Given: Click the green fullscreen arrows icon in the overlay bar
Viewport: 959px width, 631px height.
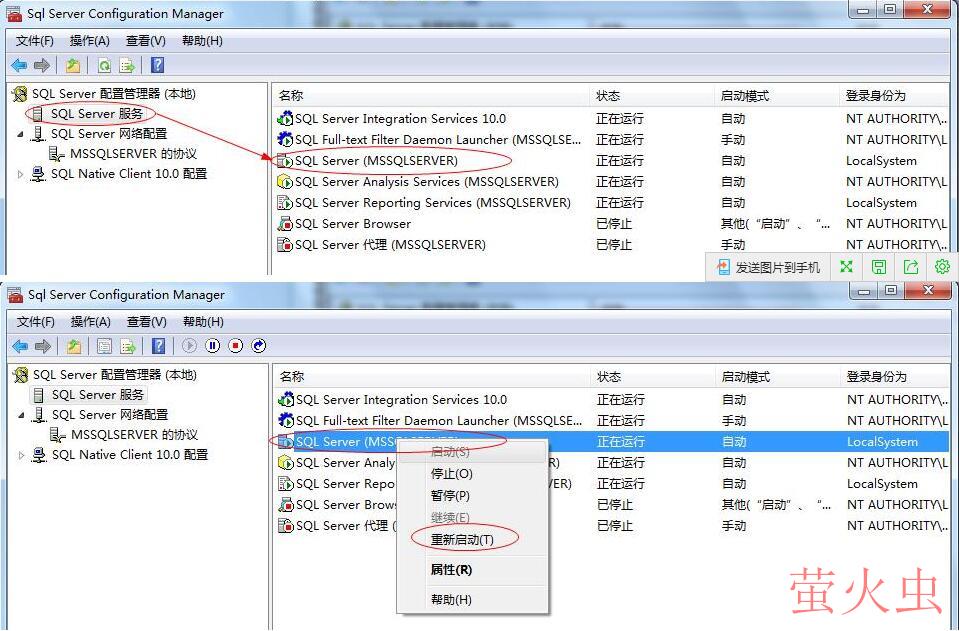Looking at the screenshot, I should tap(846, 267).
